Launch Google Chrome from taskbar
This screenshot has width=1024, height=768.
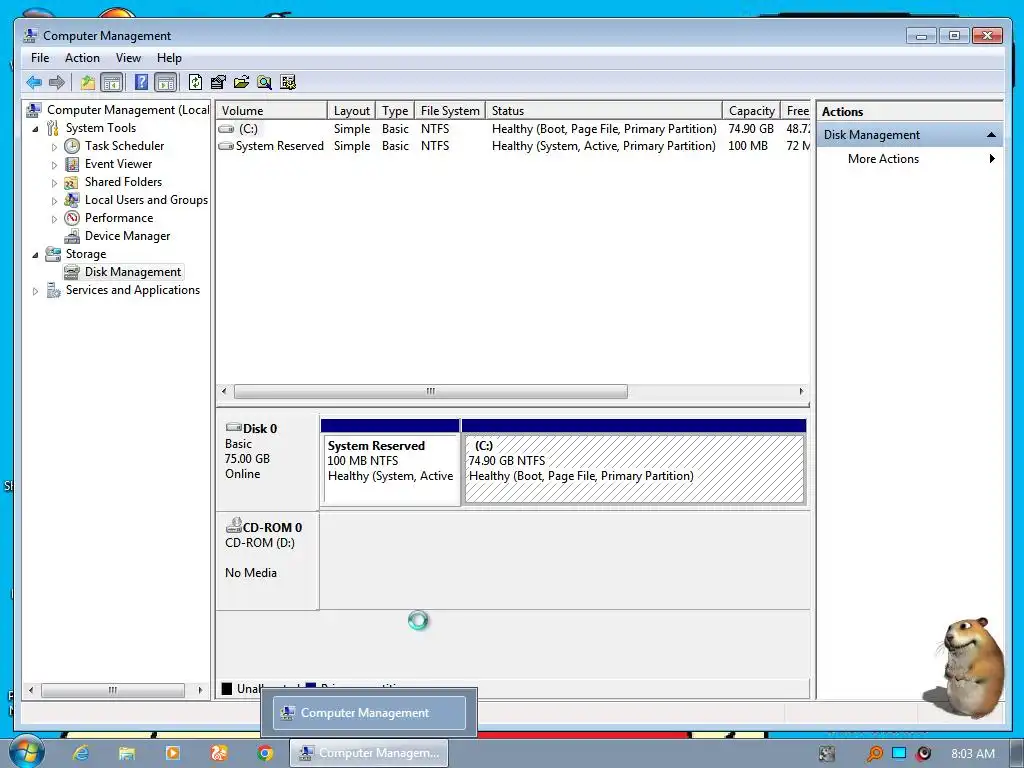click(x=264, y=753)
